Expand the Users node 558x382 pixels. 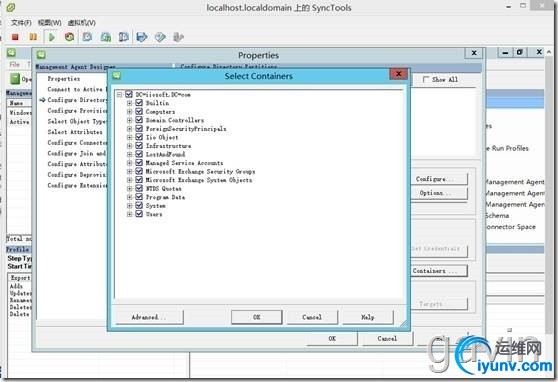click(x=130, y=214)
